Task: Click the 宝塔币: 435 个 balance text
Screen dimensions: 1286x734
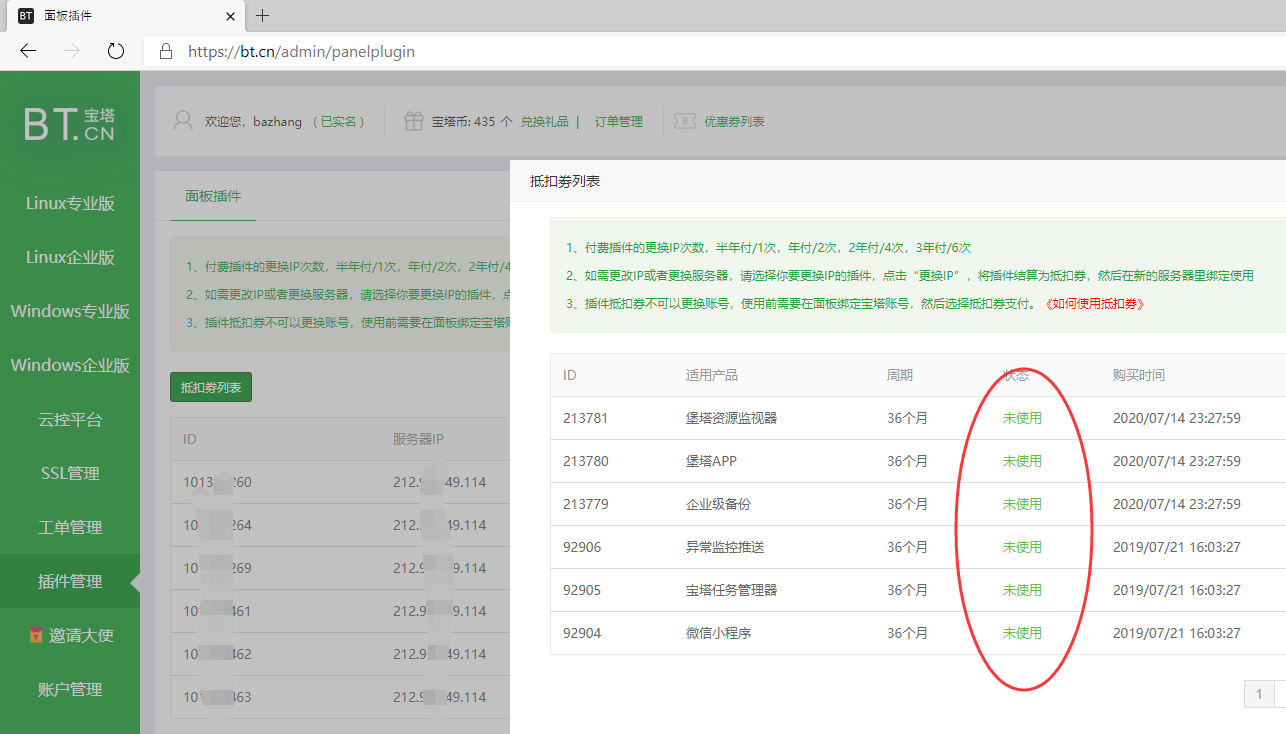Action: 472,121
